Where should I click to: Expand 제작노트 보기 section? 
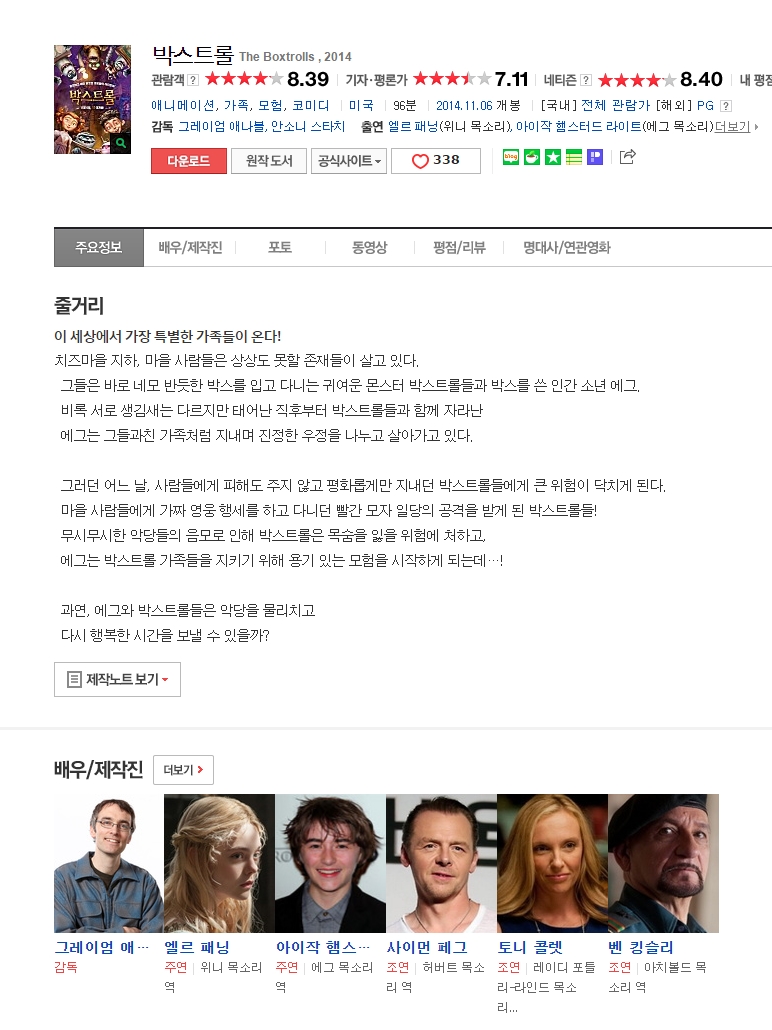tap(118, 679)
